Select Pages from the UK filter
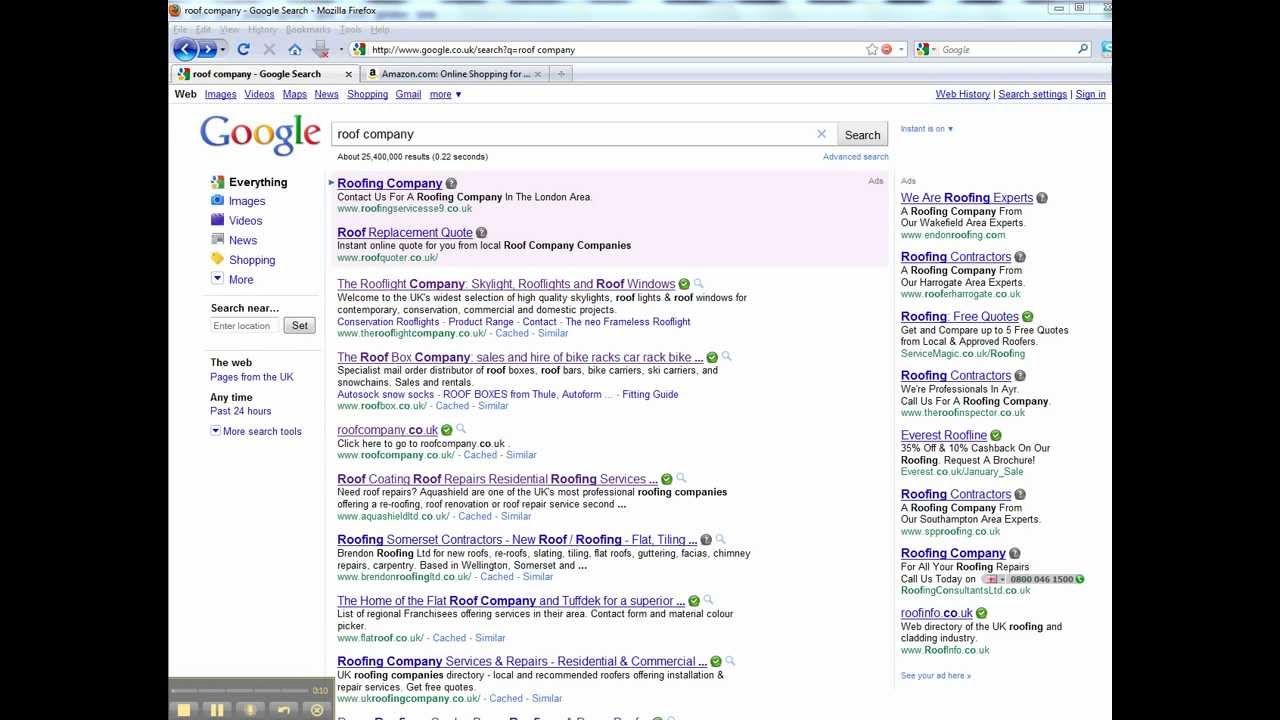Screen dimensions: 1280x720 click(x=252, y=377)
